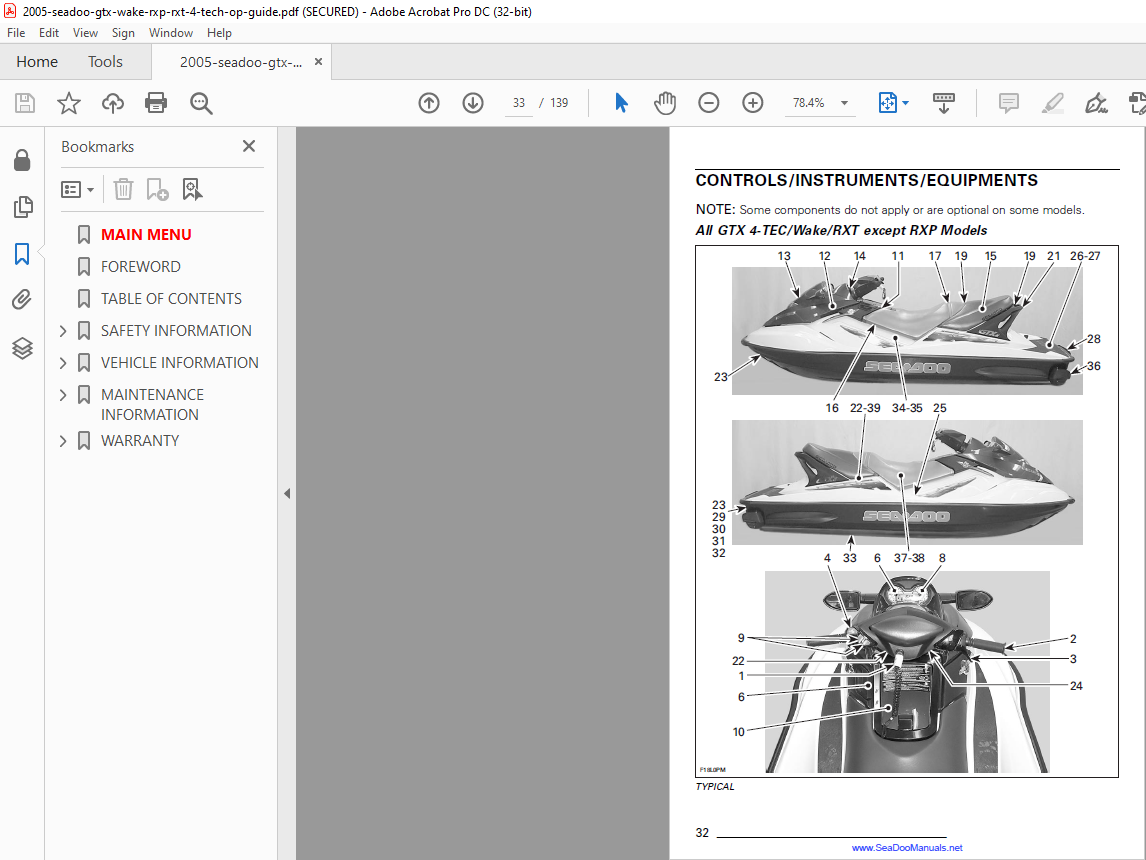The width and height of the screenshot is (1146, 860).
Task: Expand VEHICLE INFORMATION bookmark
Action: tap(63, 363)
